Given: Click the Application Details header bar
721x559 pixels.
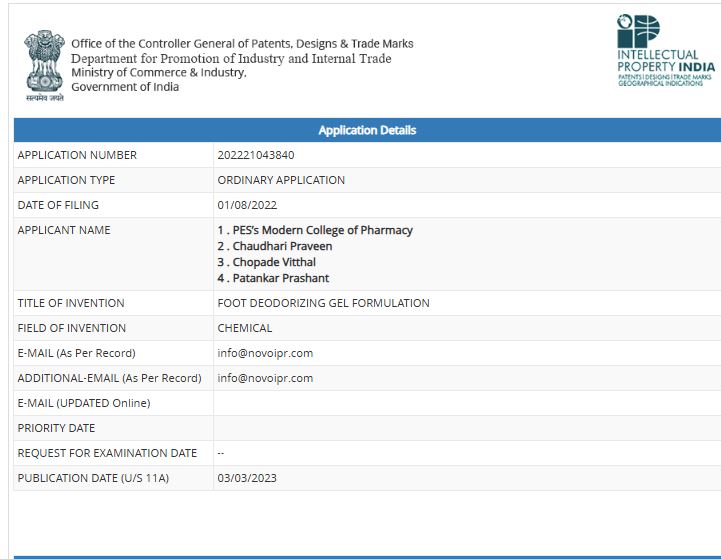Looking at the screenshot, I should click(367, 130).
